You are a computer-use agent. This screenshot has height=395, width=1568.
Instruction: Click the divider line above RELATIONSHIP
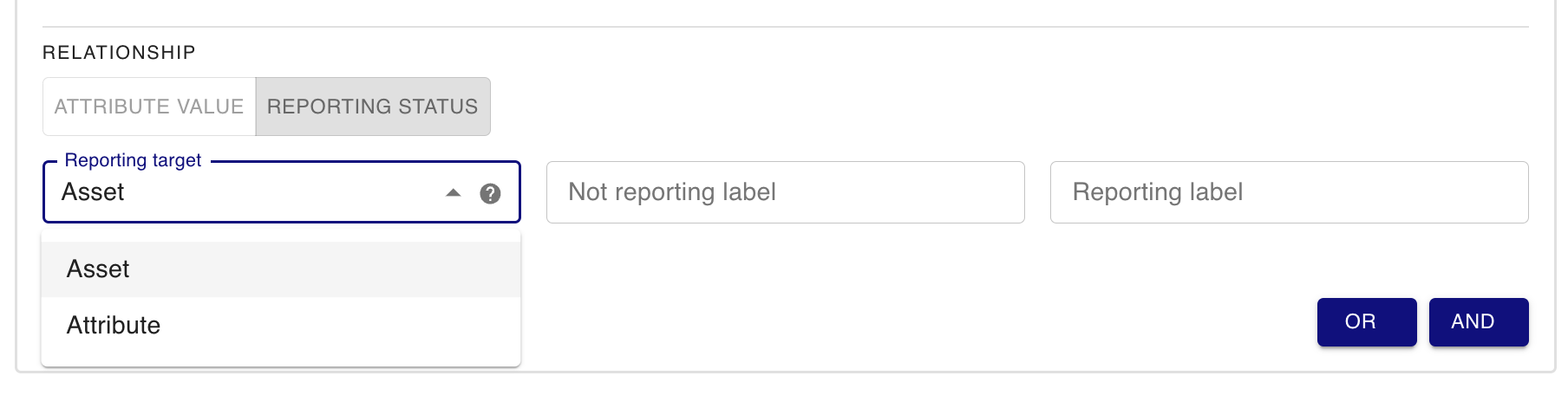pyautogui.click(x=785, y=27)
